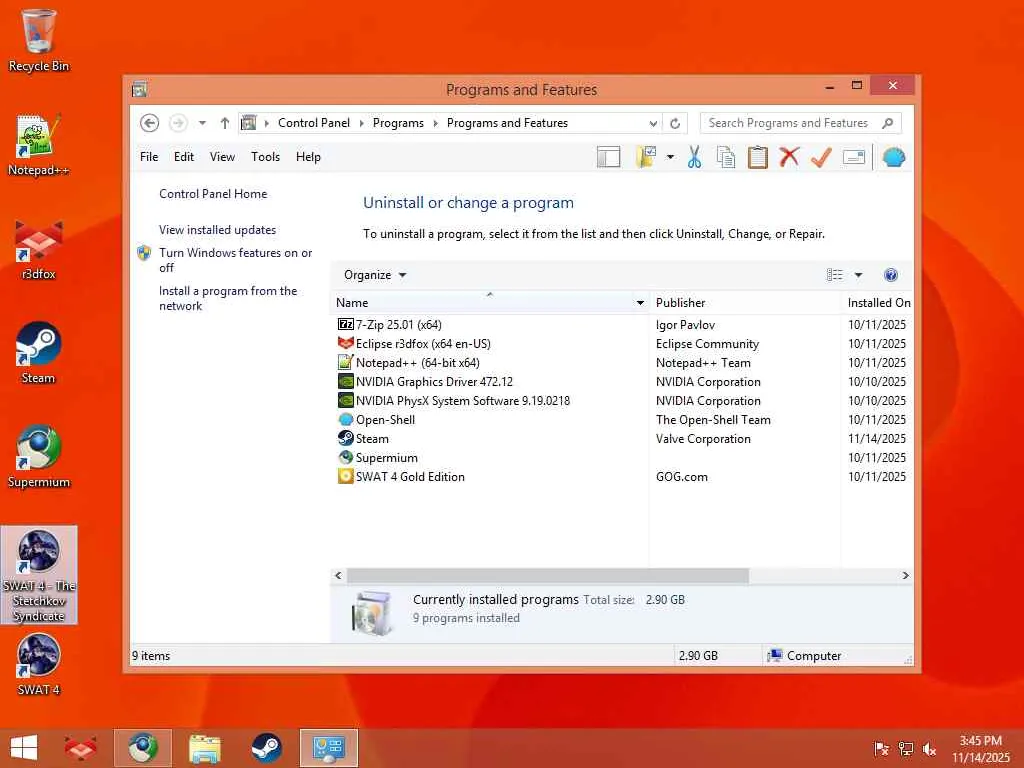Open the Name column filter dropdown
1024x768 pixels.
pyautogui.click(x=640, y=303)
